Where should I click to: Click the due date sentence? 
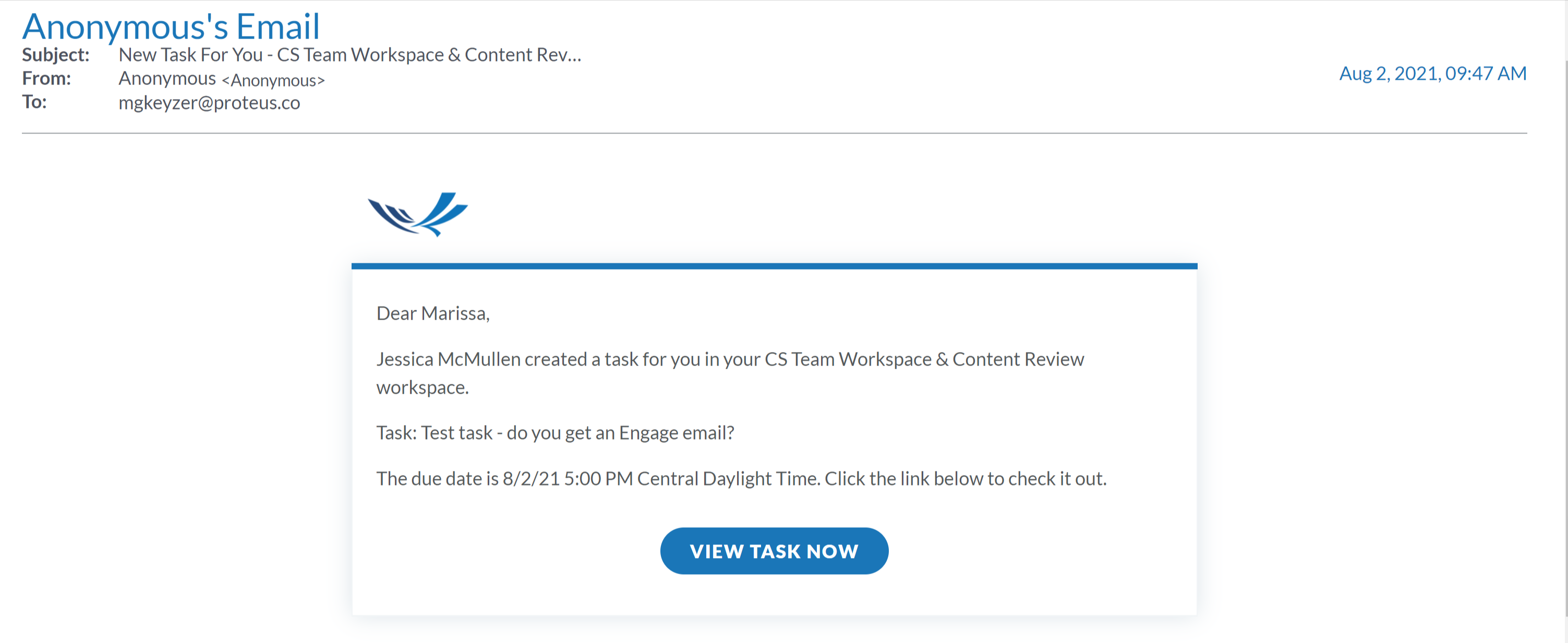coord(741,479)
